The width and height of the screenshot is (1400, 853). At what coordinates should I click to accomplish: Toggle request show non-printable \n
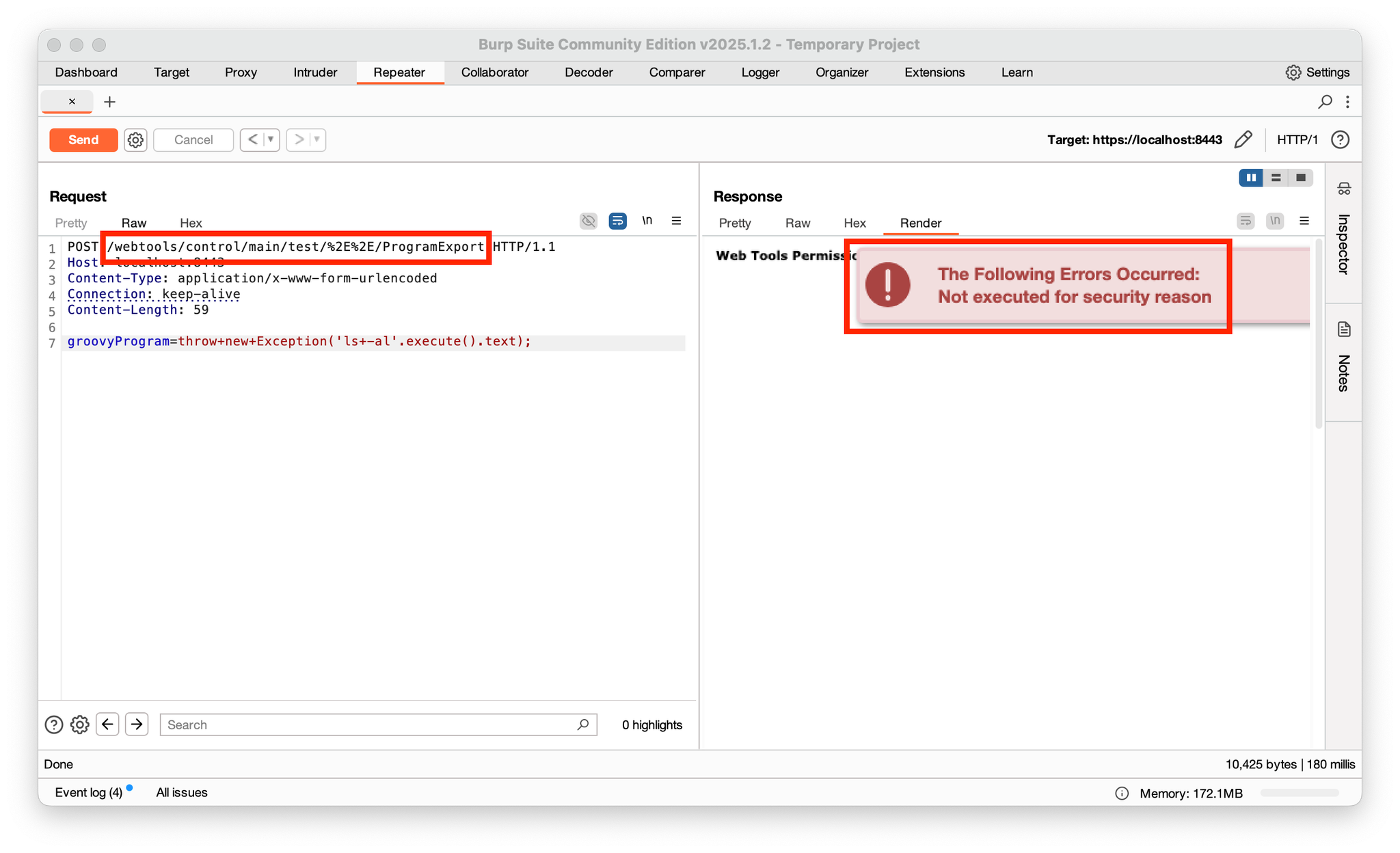point(647,220)
